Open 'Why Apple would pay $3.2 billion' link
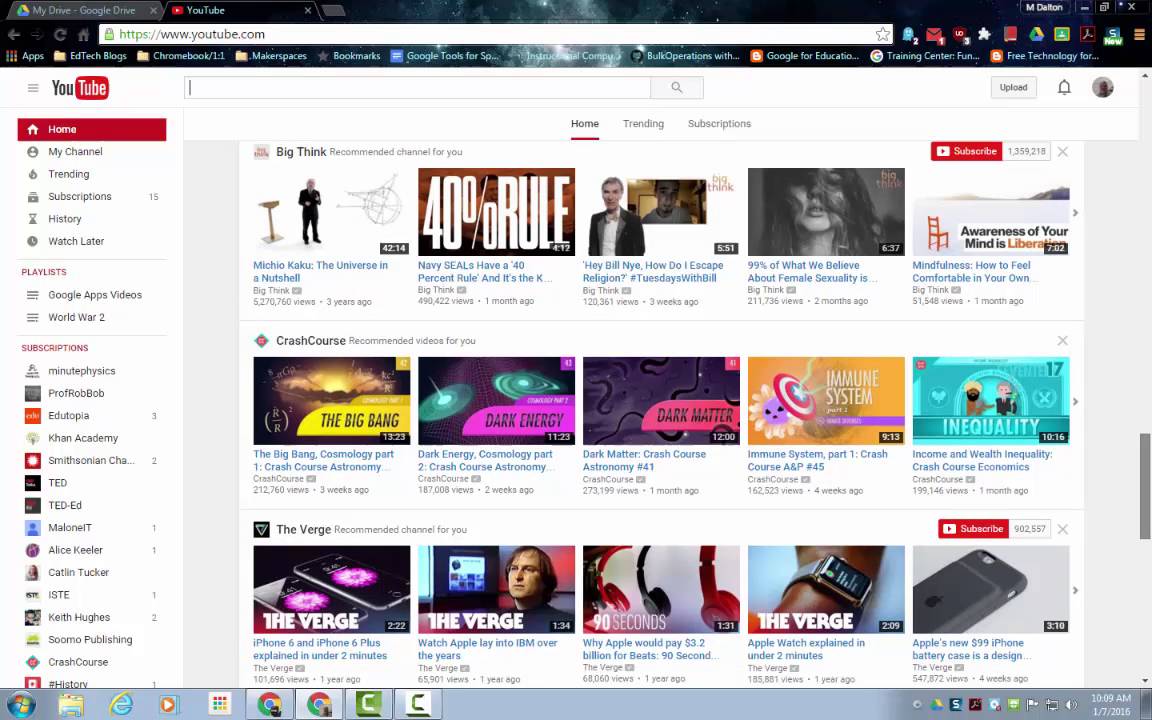Viewport: 1152px width, 720px height. click(650, 649)
